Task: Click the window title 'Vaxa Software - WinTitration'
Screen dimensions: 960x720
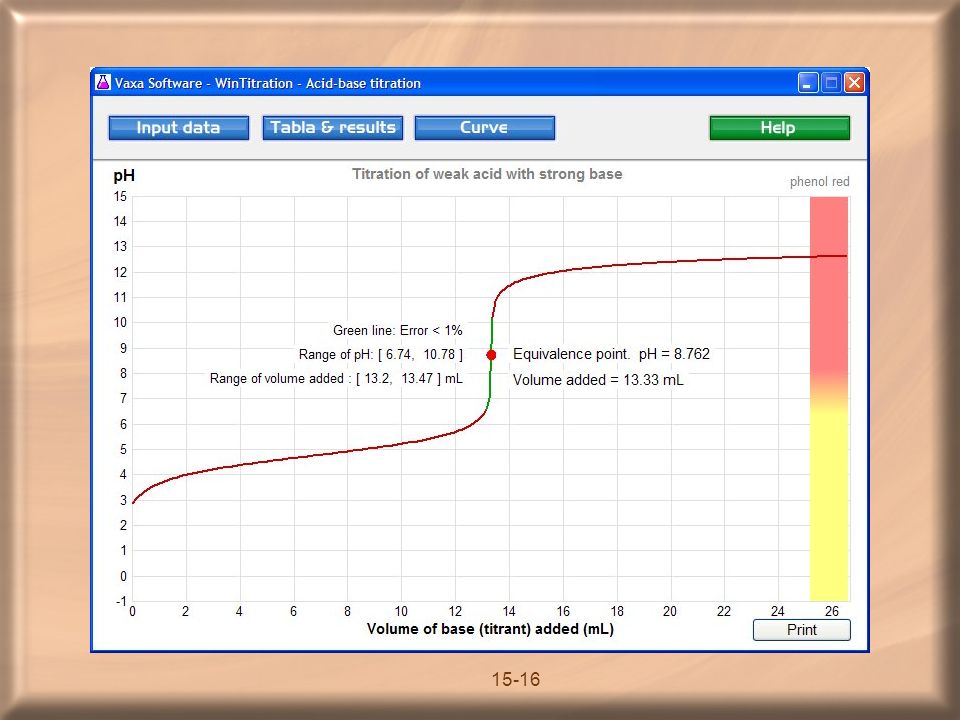Action: click(268, 83)
